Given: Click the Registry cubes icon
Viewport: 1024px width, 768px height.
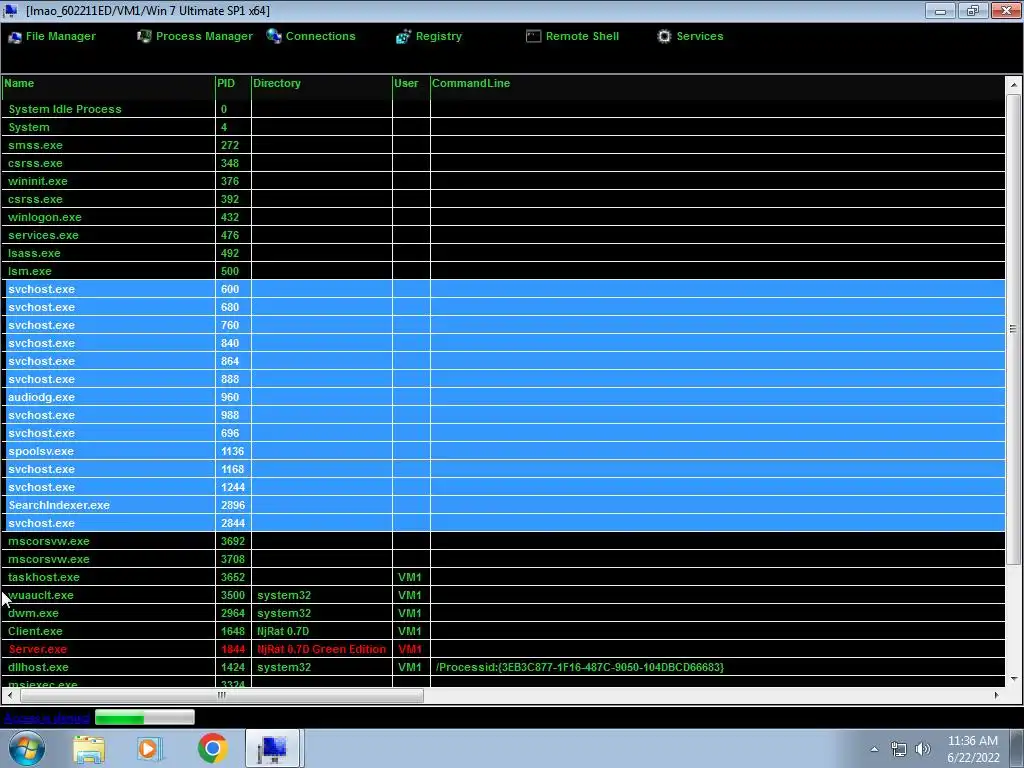Looking at the screenshot, I should click(404, 37).
